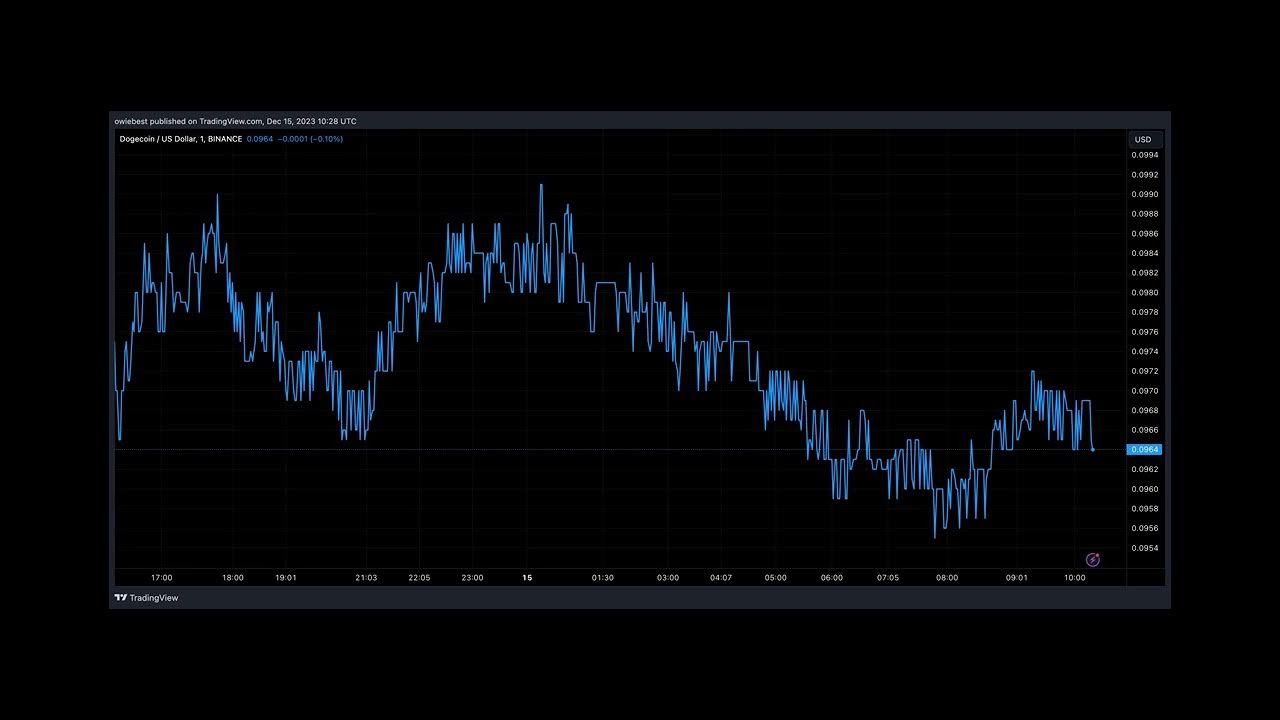Click the blue 0.0964 current price label
This screenshot has width=1280, height=720.
tap(1145, 450)
